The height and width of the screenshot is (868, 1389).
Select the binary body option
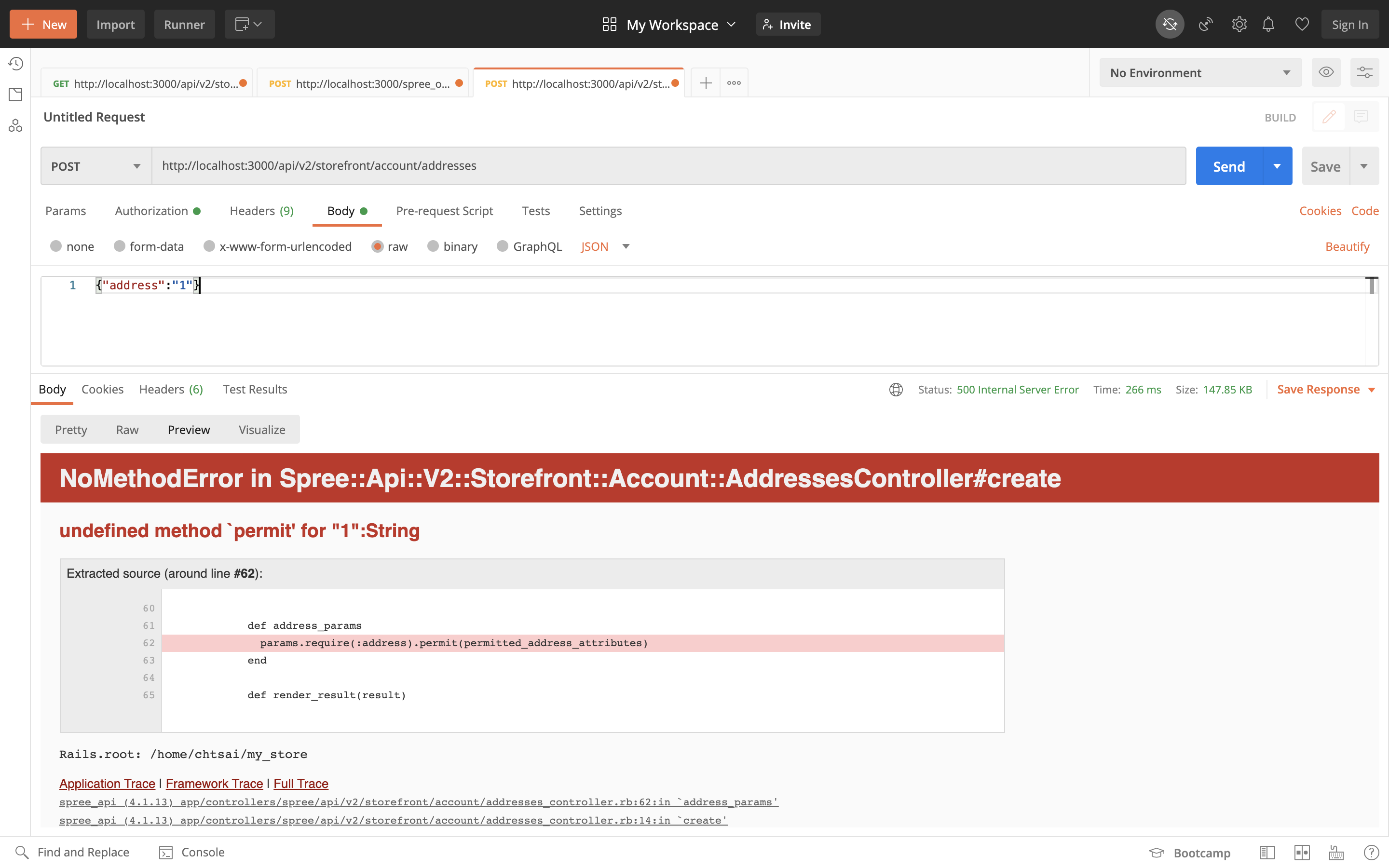tap(434, 246)
